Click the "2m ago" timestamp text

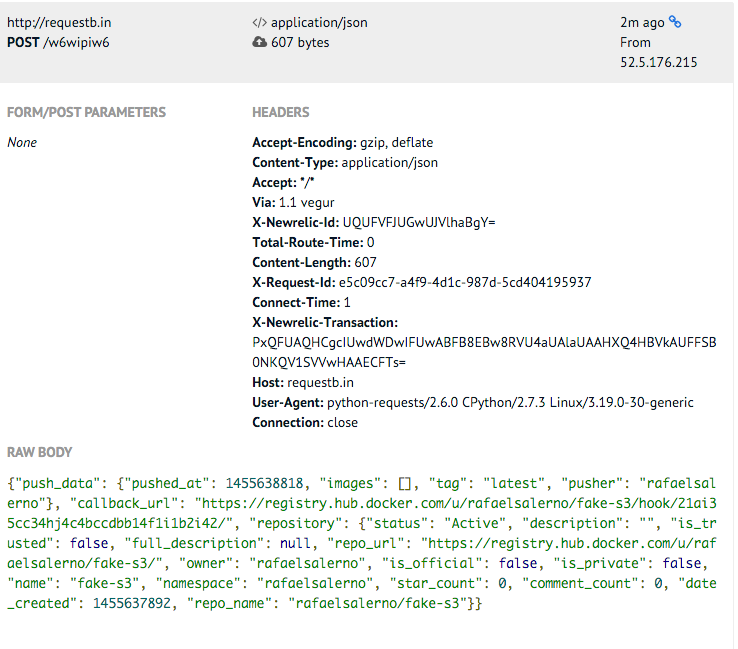pos(642,21)
